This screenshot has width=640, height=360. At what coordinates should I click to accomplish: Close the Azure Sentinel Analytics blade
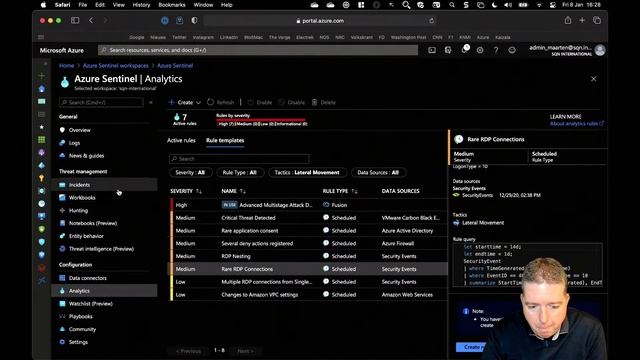[593, 79]
